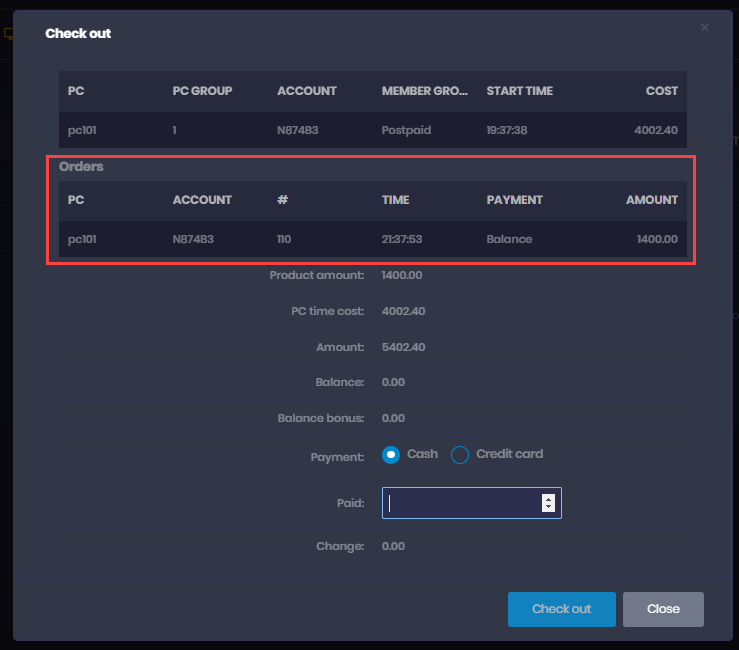Screen dimensions: 739x650
Task: Click the PAYMENT header in Orders table
Action: coord(514,200)
